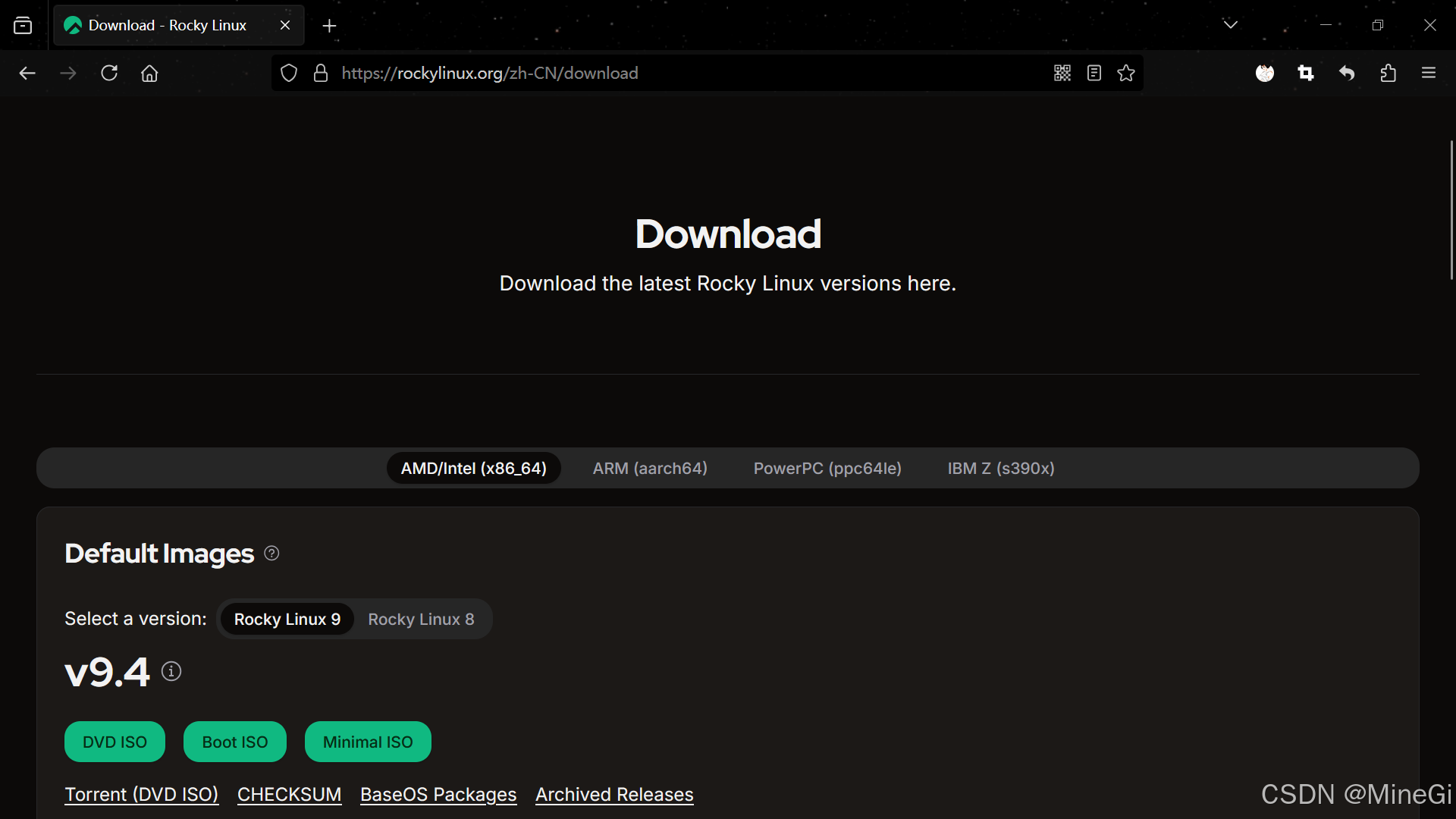Screen dimensions: 1456x819
Task: Open the extensions puzzle piece icon
Action: (x=1388, y=73)
